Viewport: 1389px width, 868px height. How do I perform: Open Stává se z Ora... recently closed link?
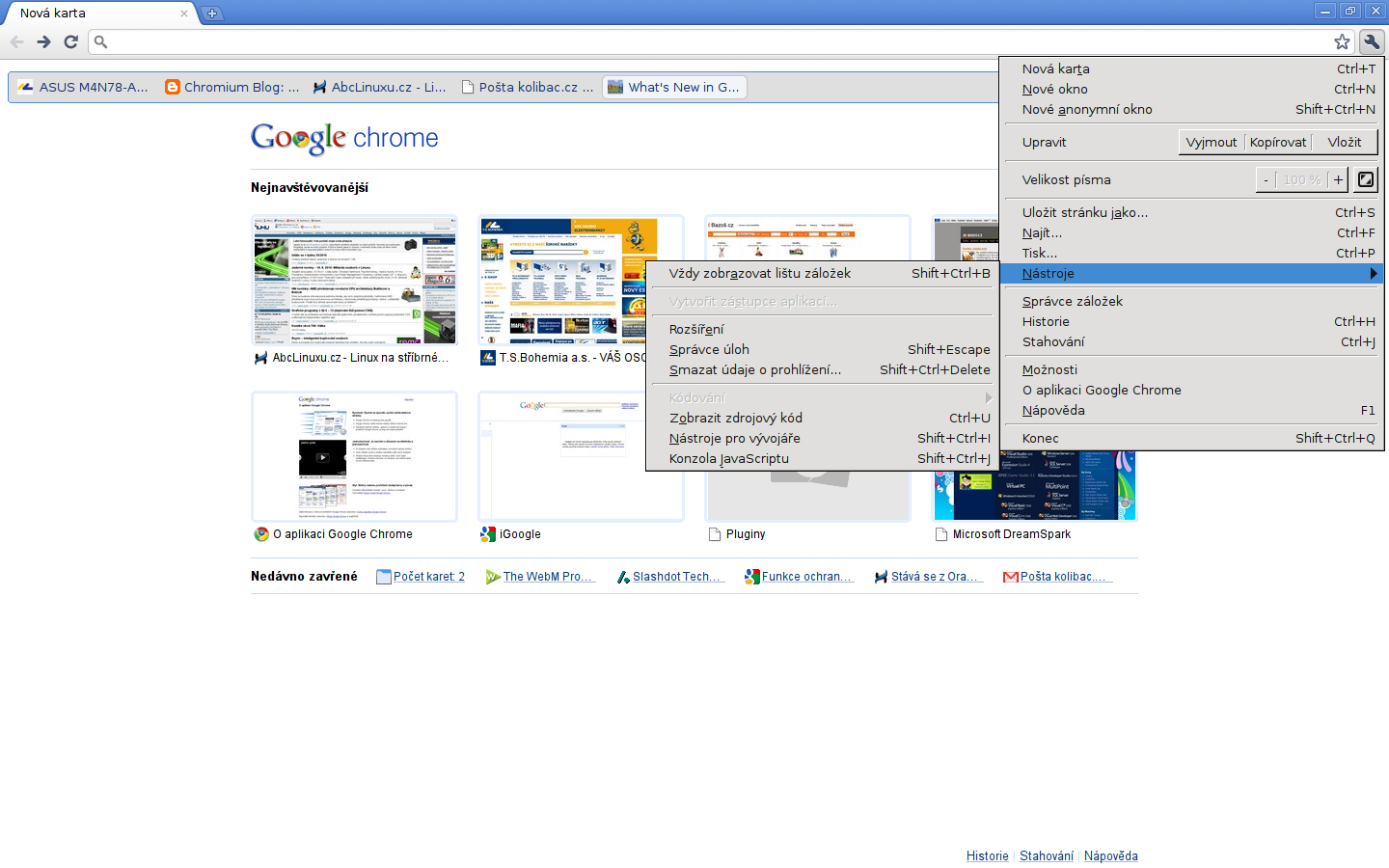point(928,577)
